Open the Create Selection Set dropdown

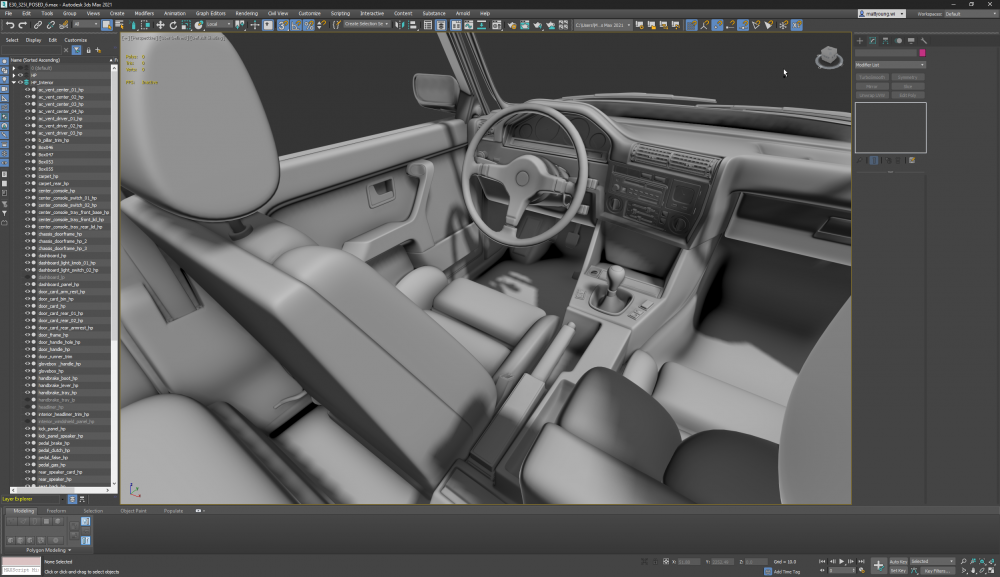(x=367, y=24)
